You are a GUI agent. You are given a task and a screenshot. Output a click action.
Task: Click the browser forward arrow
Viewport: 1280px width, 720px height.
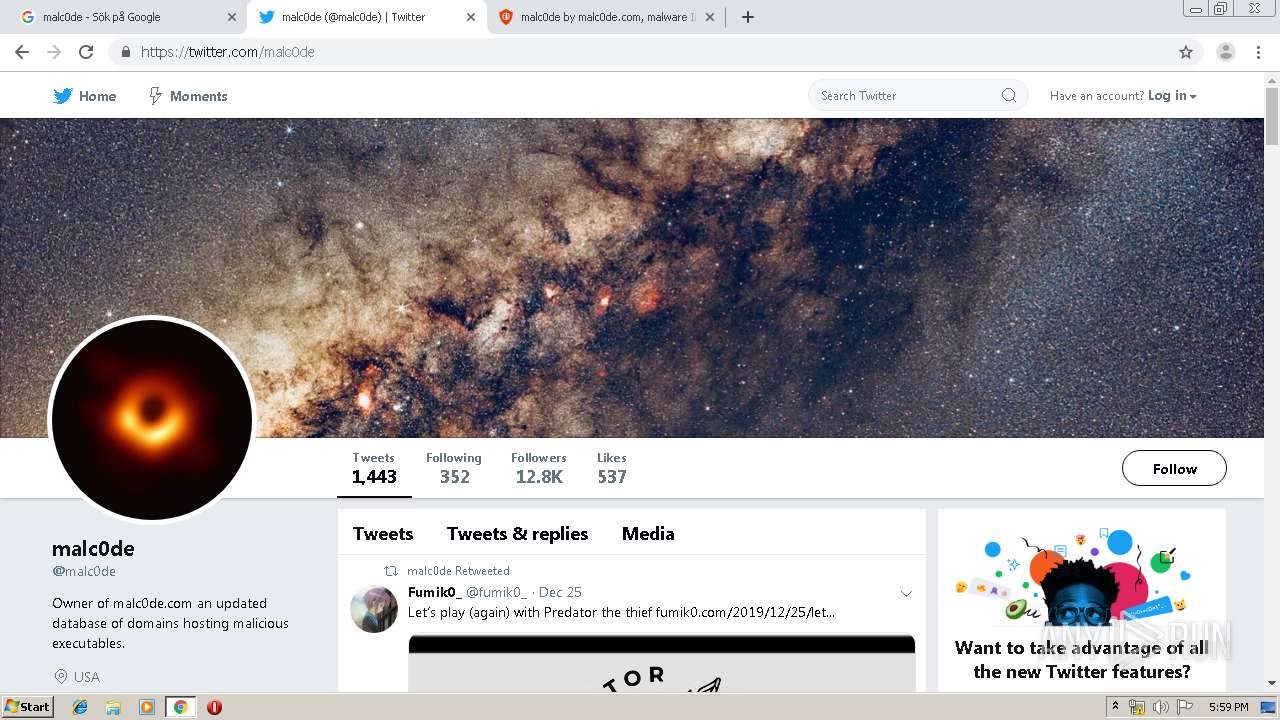(x=54, y=52)
